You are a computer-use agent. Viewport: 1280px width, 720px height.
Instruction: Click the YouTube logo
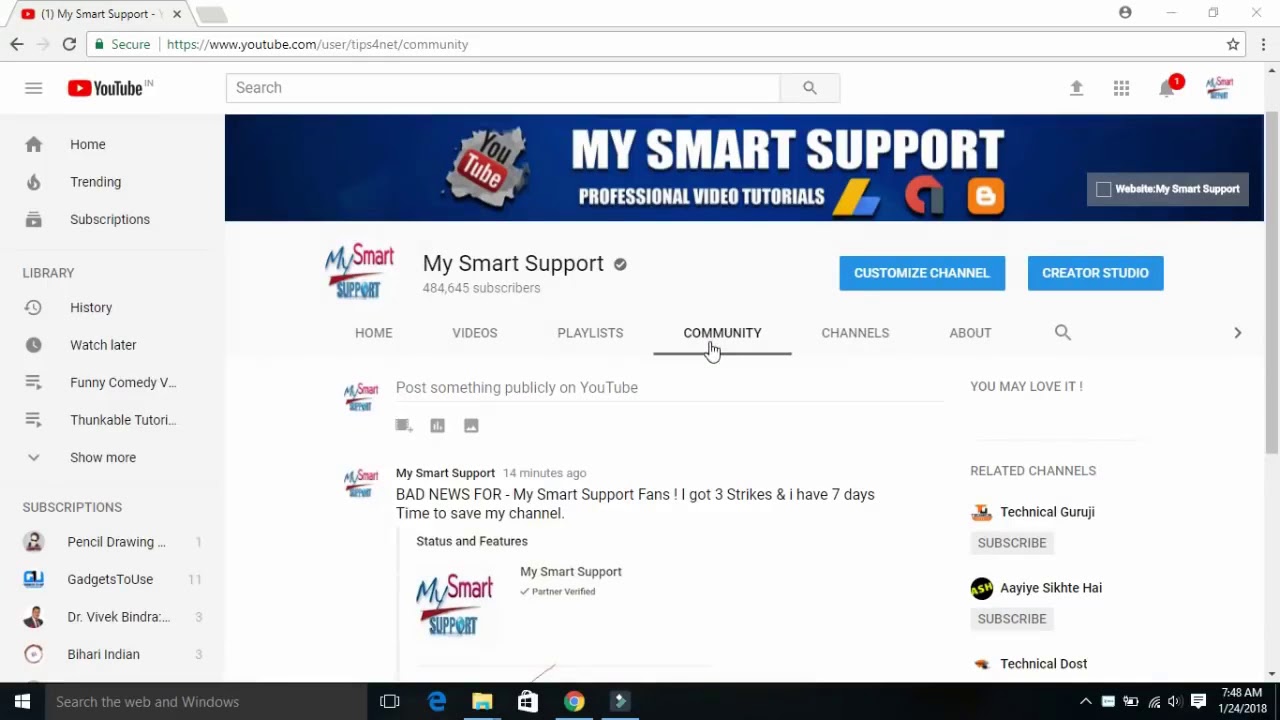point(110,88)
